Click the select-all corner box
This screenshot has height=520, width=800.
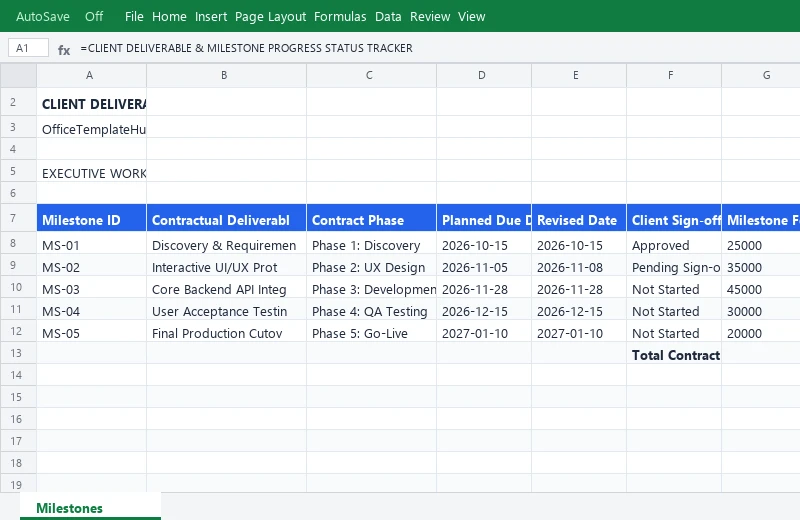18,76
